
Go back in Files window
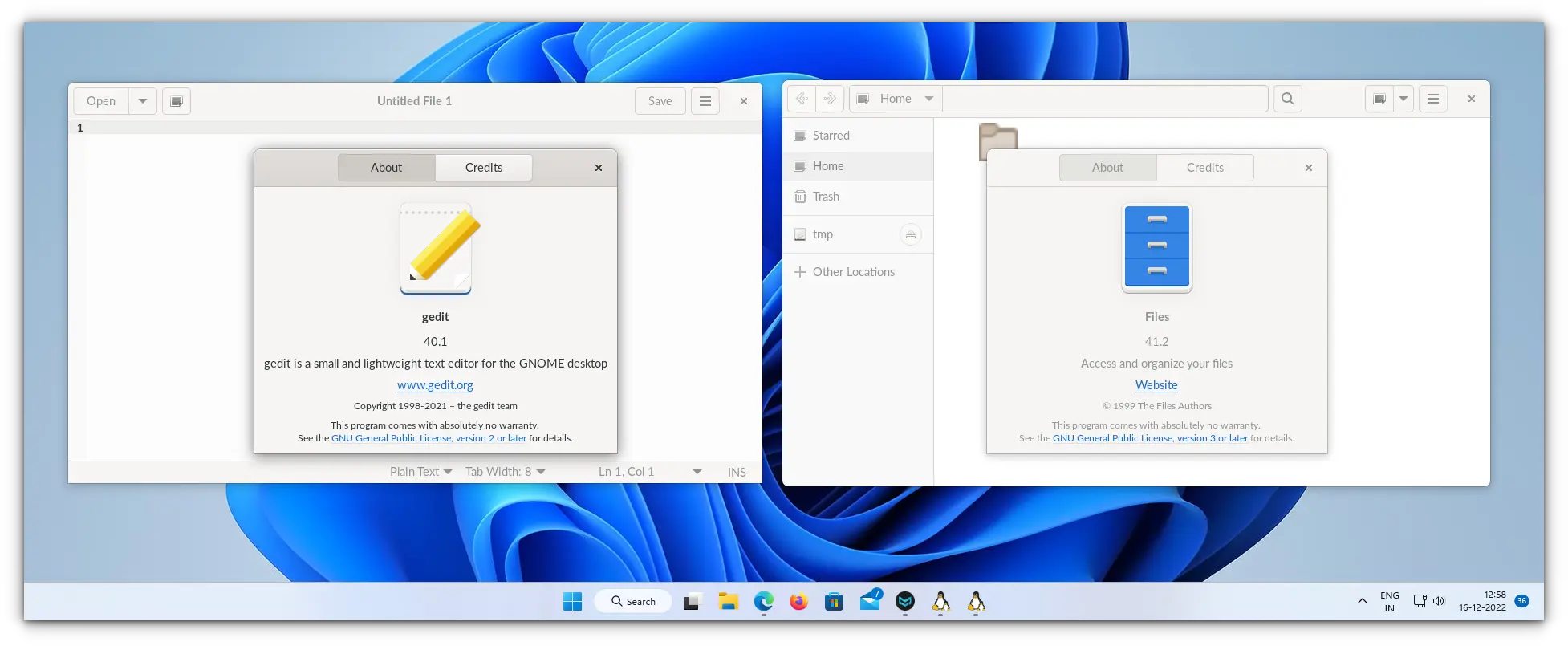point(802,99)
